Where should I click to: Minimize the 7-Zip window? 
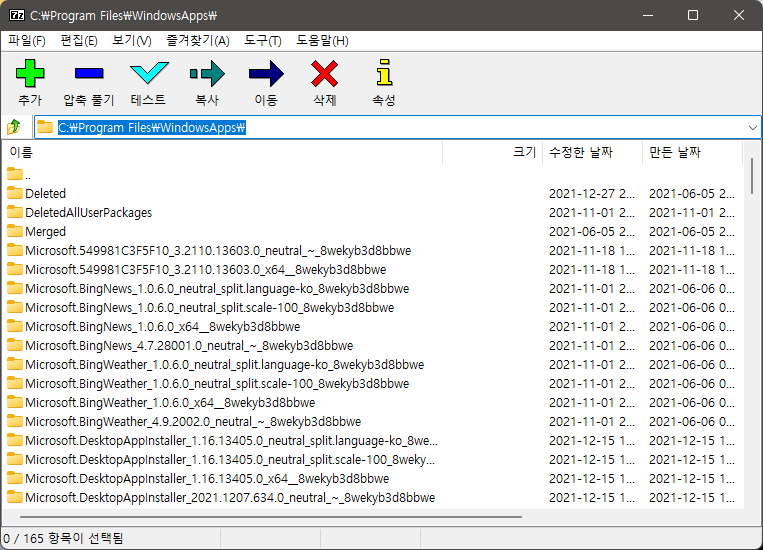point(648,15)
